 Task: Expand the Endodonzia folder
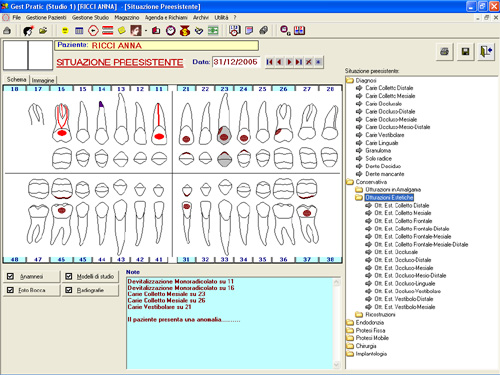tap(365, 322)
